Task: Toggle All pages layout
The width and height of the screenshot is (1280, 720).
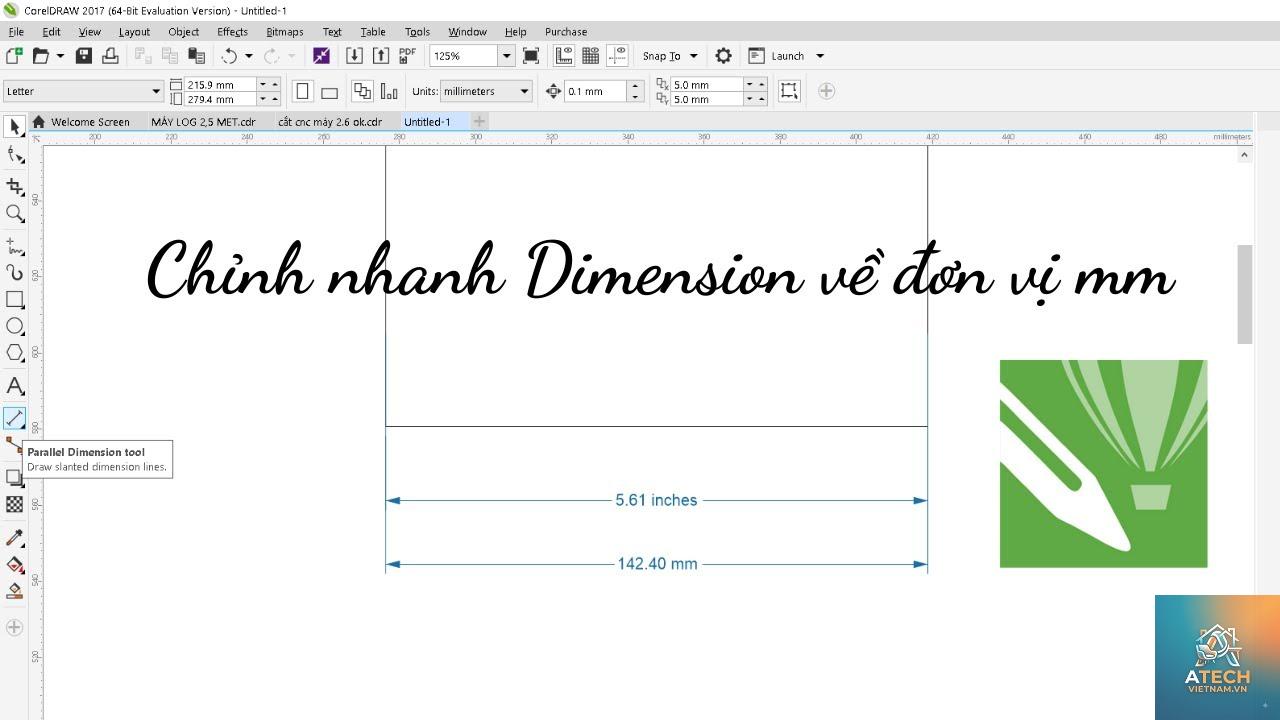Action: [362, 91]
